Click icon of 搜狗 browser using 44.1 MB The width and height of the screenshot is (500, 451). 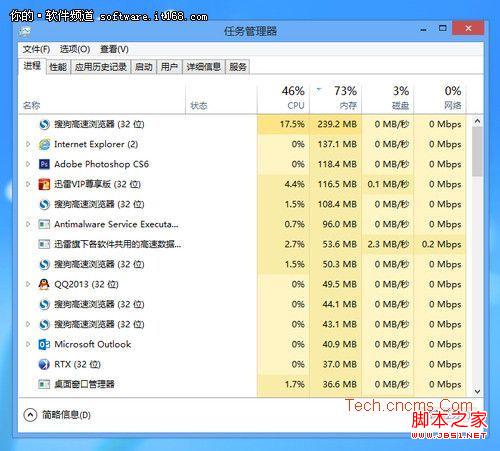pos(44,304)
